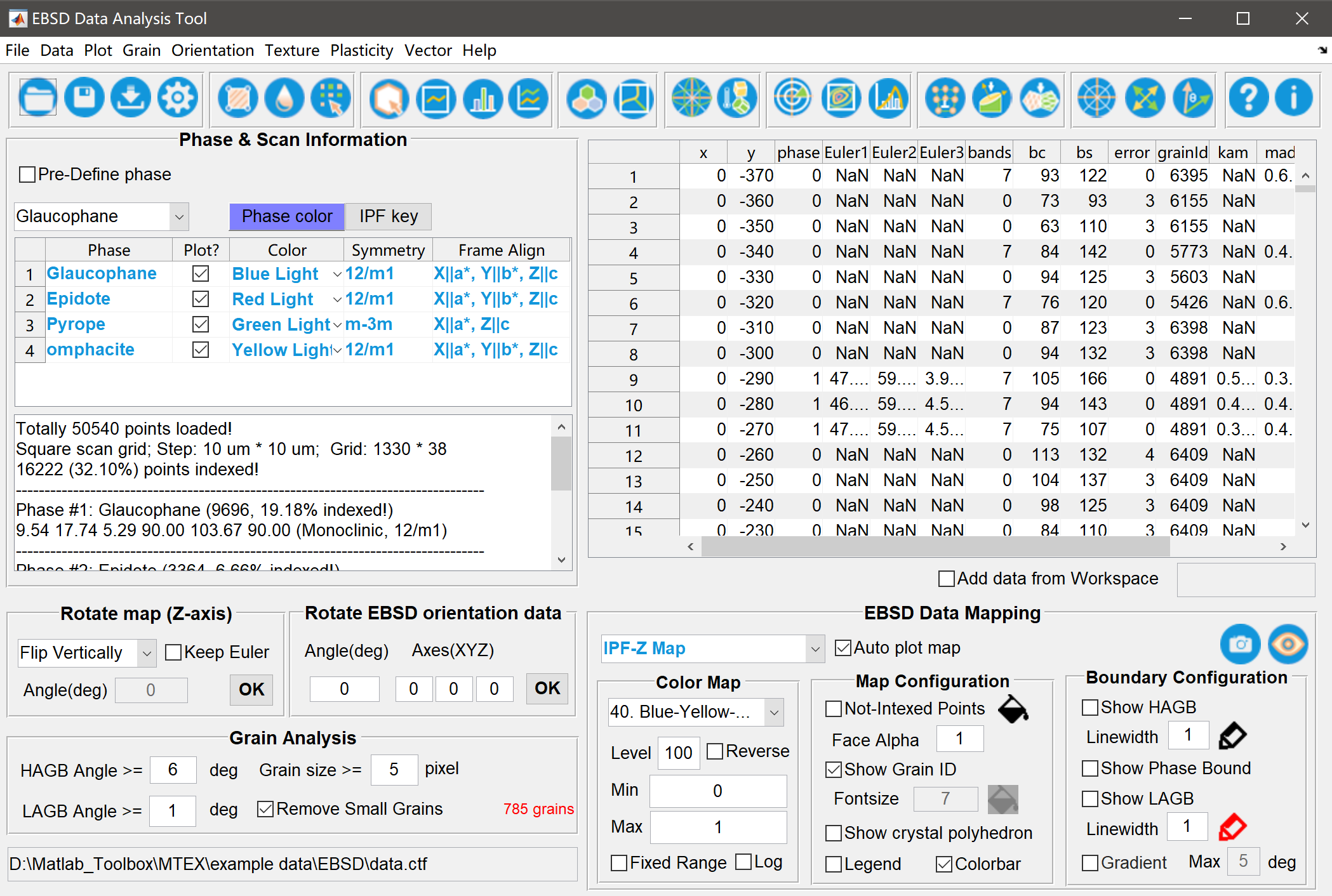1332x896 pixels.
Task: Disable the Colorbar checkbox
Action: point(944,864)
